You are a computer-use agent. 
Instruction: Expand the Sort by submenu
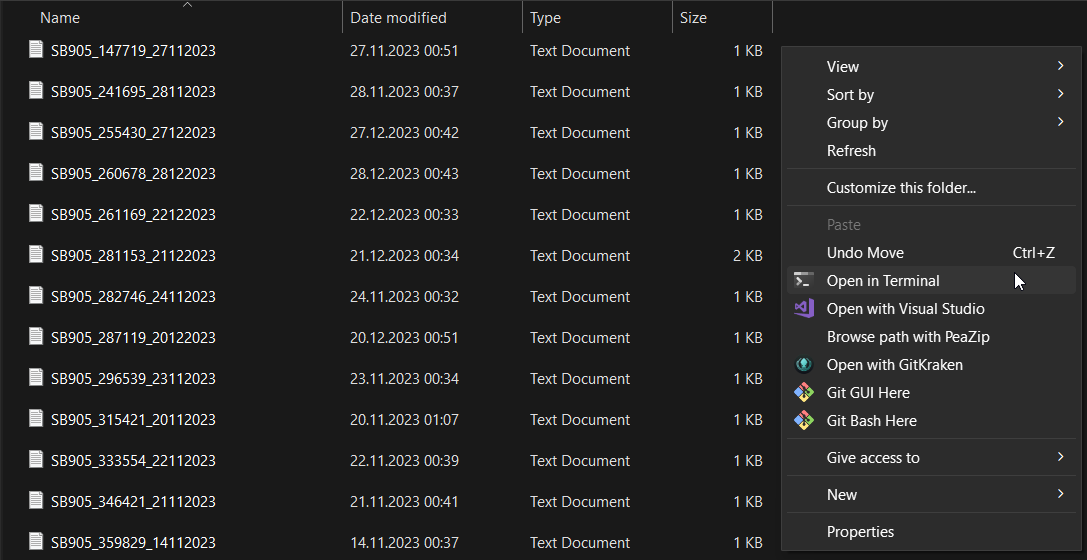coord(1060,94)
